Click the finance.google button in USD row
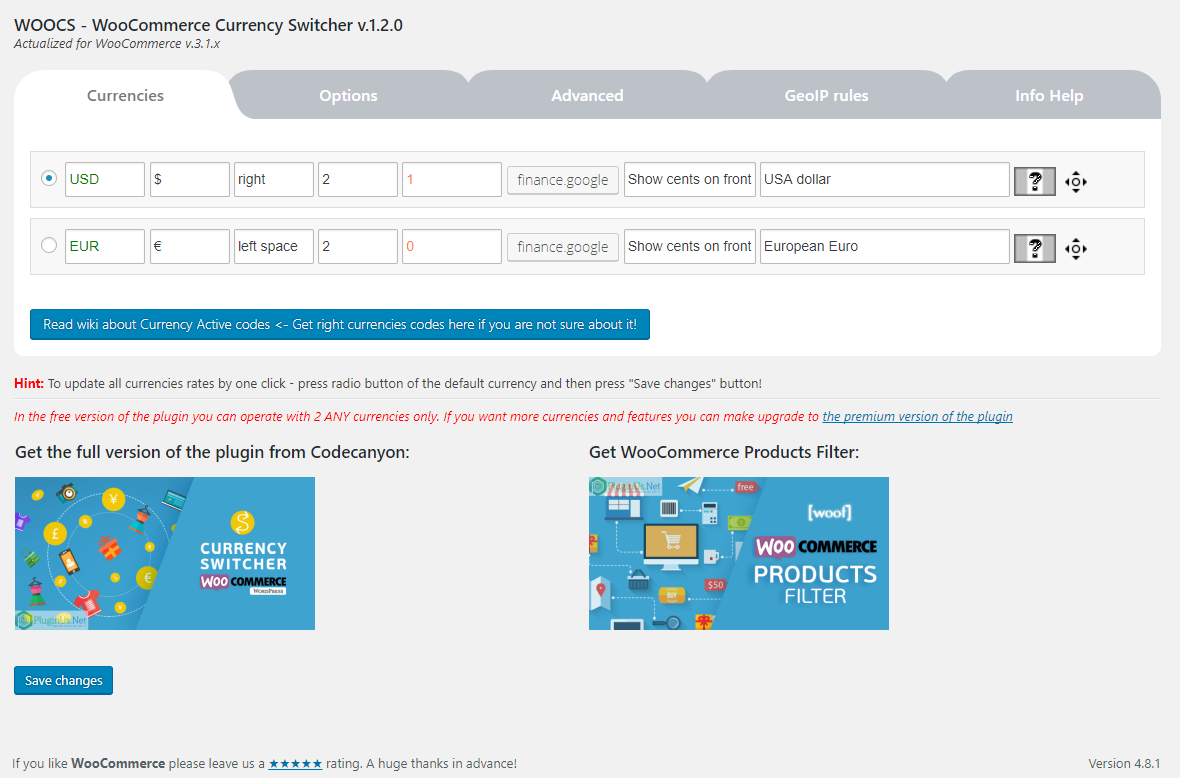Viewport: 1180px width, 778px height. coord(563,180)
